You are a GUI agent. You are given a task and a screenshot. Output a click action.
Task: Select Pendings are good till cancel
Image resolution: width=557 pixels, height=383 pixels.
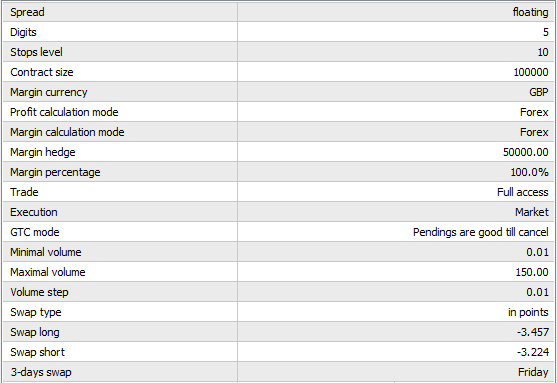(x=481, y=232)
